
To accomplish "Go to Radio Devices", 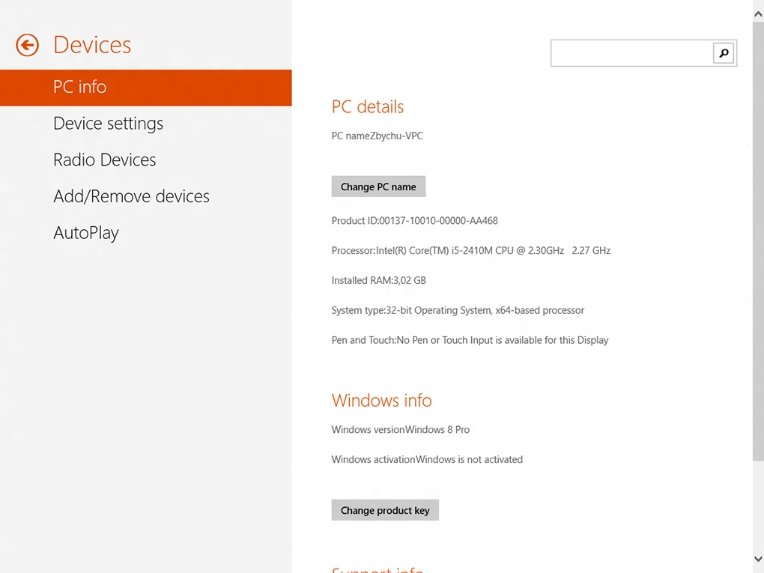I will (104, 160).
